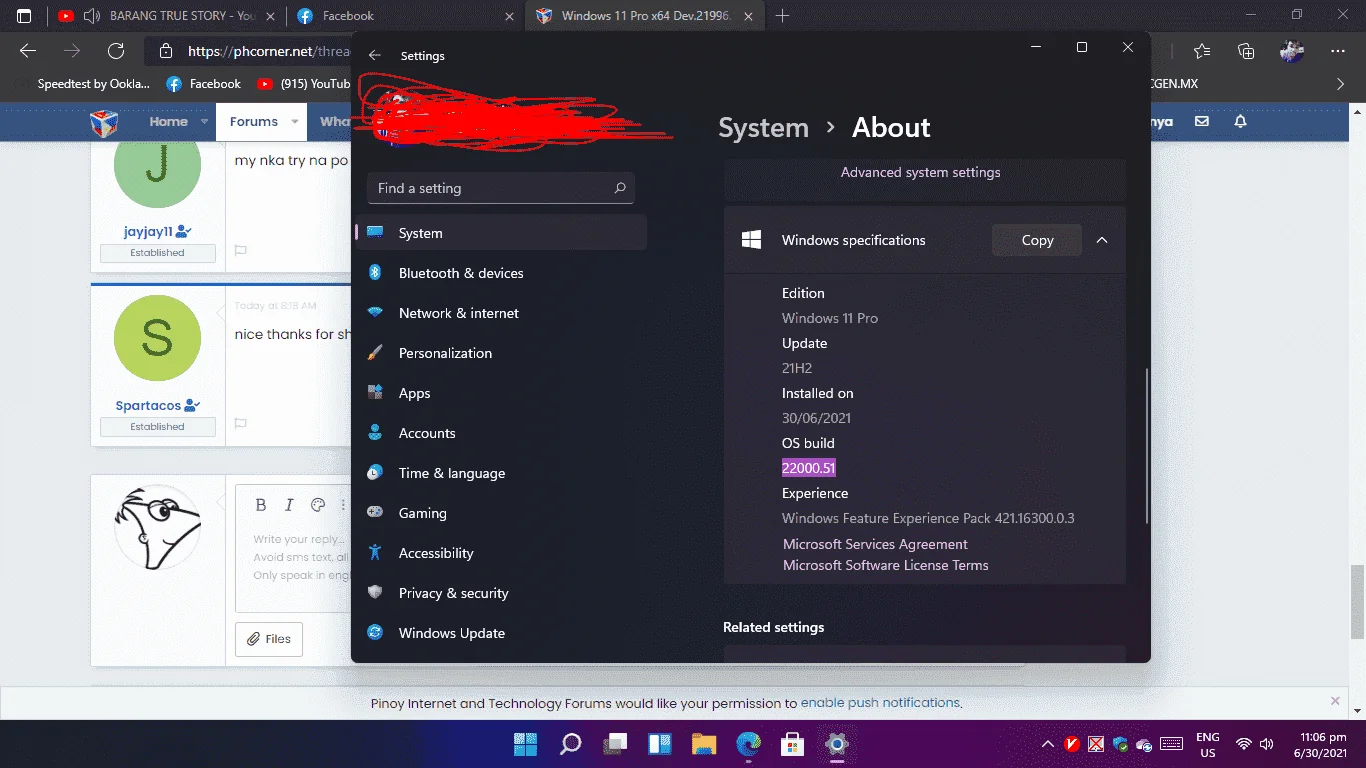
Task: Open Advanced system settings
Action: (920, 172)
